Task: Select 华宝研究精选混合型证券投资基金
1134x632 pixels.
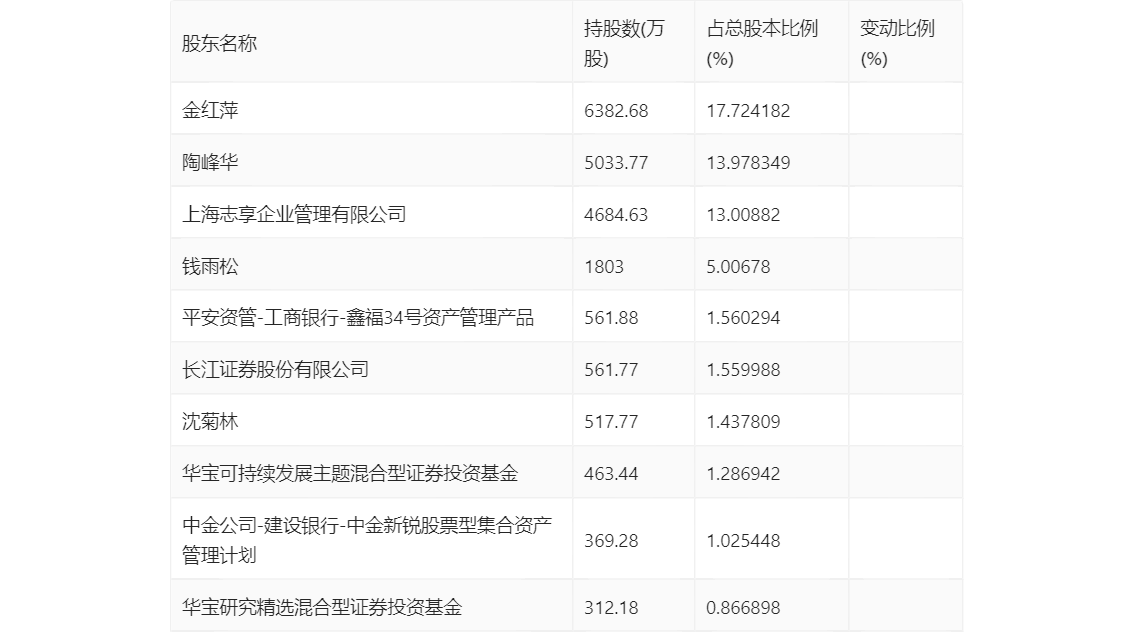Action: point(322,607)
